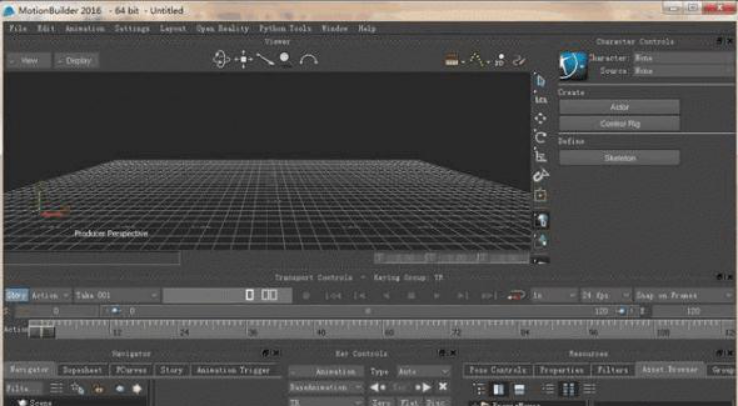The height and width of the screenshot is (406, 738).
Task: Open the Source dropdown in Character Controls
Action: coord(685,71)
